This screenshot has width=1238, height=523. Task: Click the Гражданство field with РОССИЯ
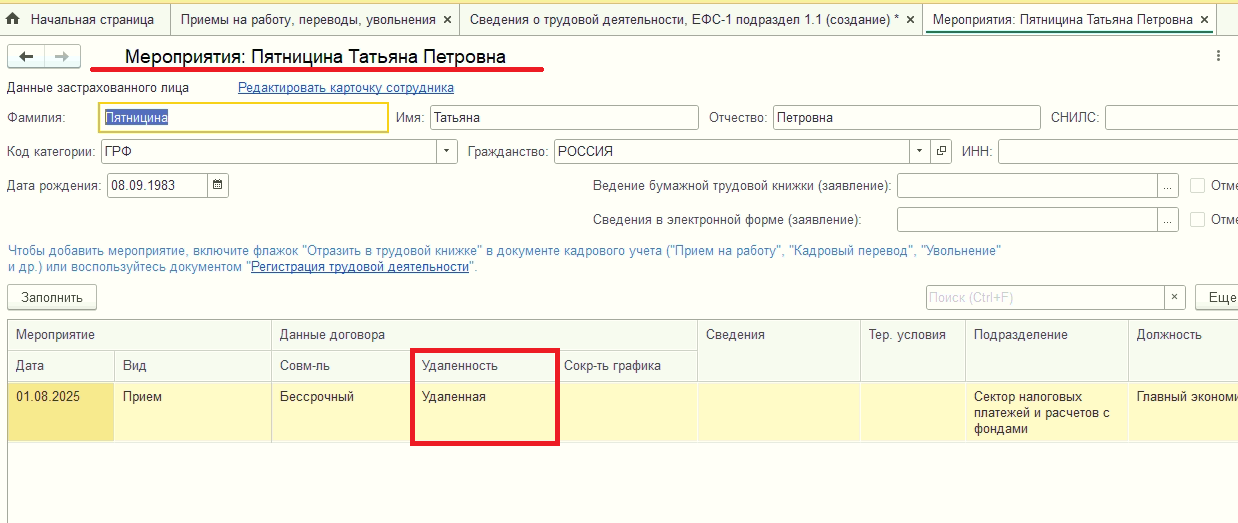pos(732,151)
